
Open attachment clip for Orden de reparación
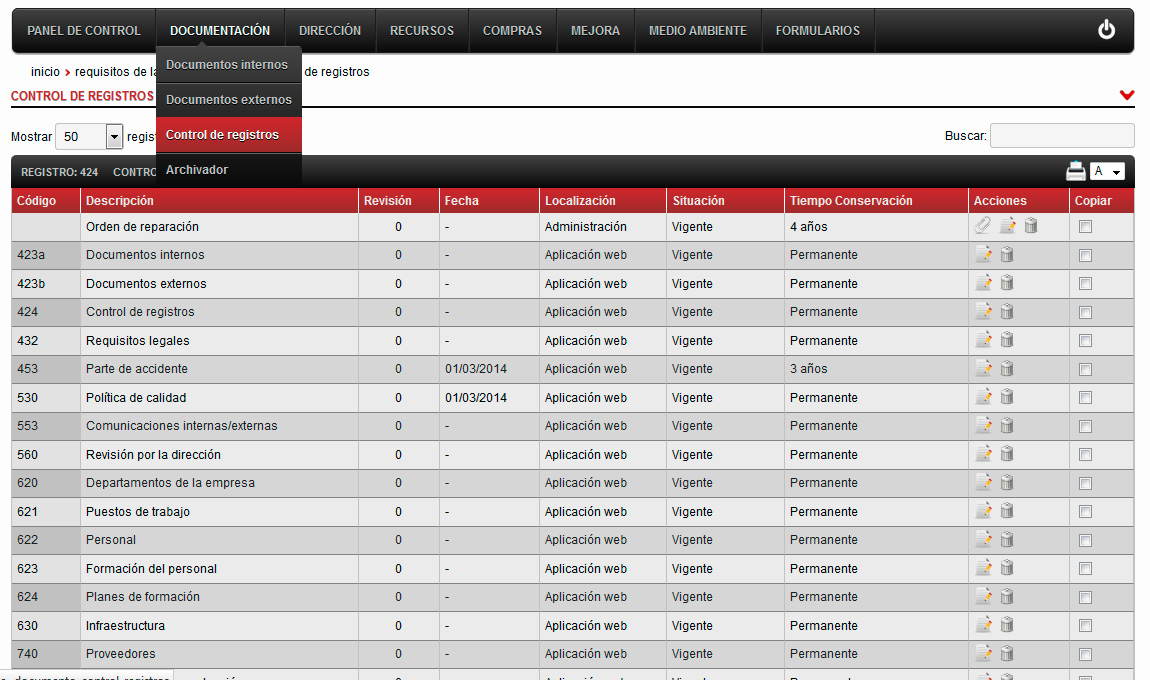983,226
